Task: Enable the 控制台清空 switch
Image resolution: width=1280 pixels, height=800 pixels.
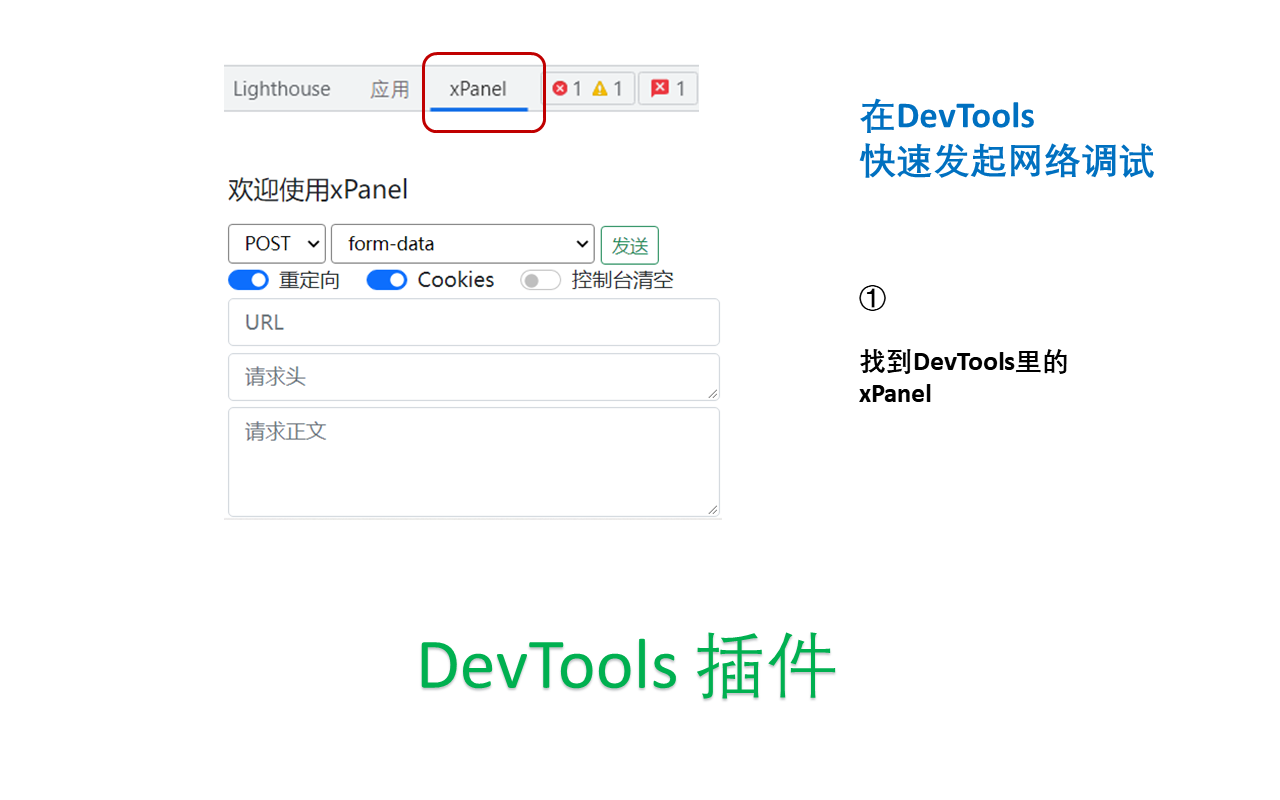Action: tap(540, 280)
